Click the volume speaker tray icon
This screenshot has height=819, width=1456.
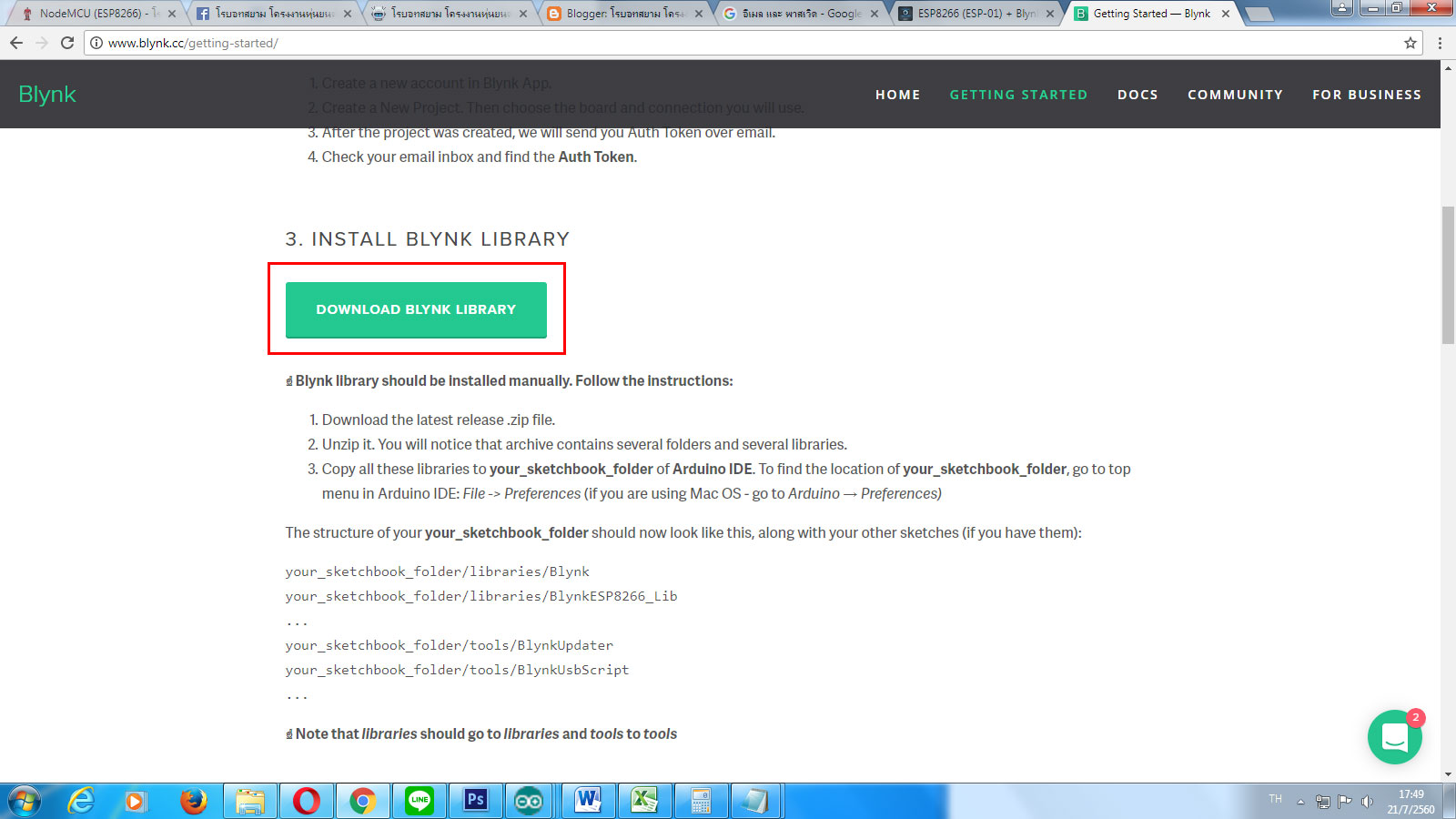click(1367, 802)
